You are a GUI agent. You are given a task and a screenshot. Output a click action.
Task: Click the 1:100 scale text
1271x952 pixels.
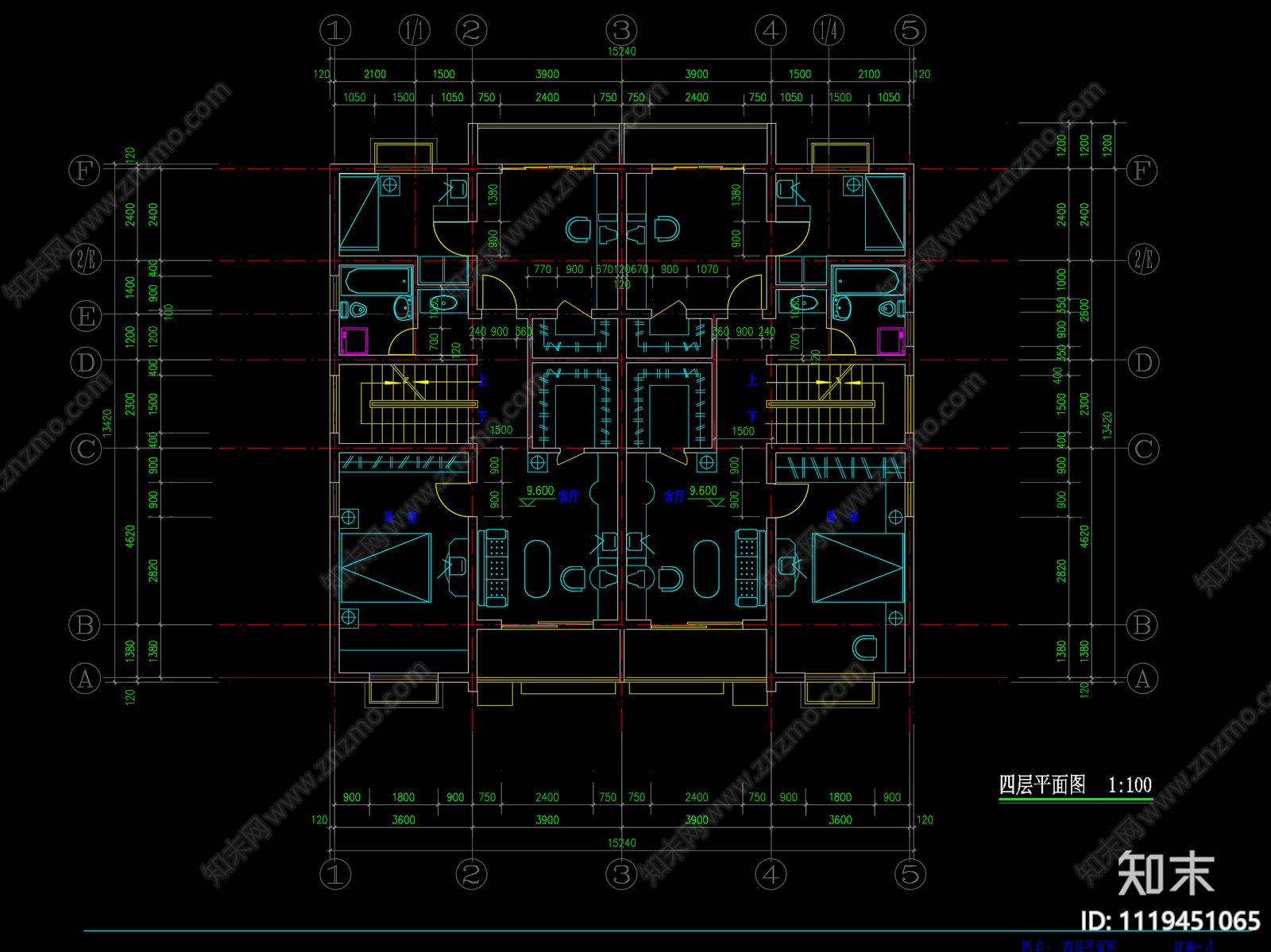(1130, 785)
